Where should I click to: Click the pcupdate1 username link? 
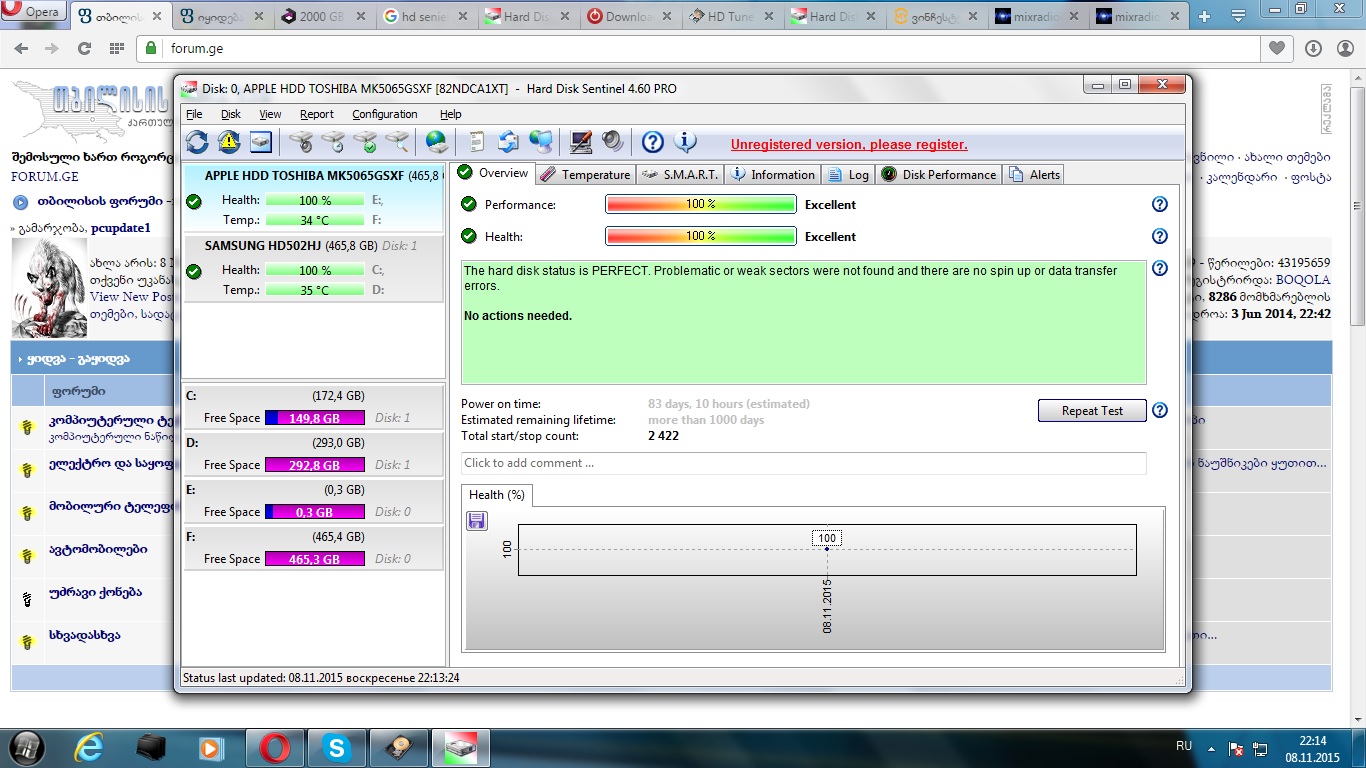point(120,228)
